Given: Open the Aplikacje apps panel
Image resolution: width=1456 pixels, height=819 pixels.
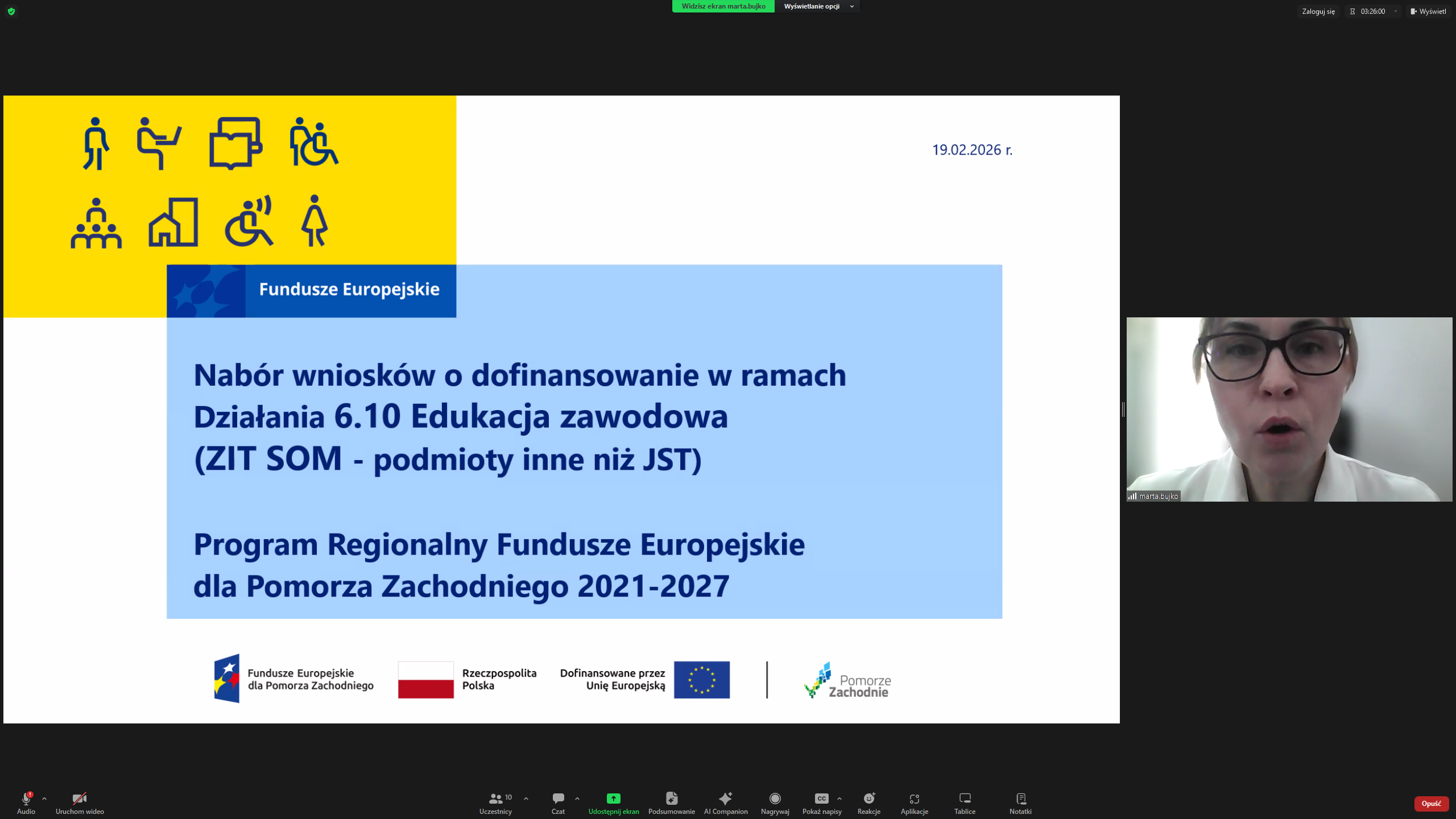Looking at the screenshot, I should pyautogui.click(x=914, y=803).
